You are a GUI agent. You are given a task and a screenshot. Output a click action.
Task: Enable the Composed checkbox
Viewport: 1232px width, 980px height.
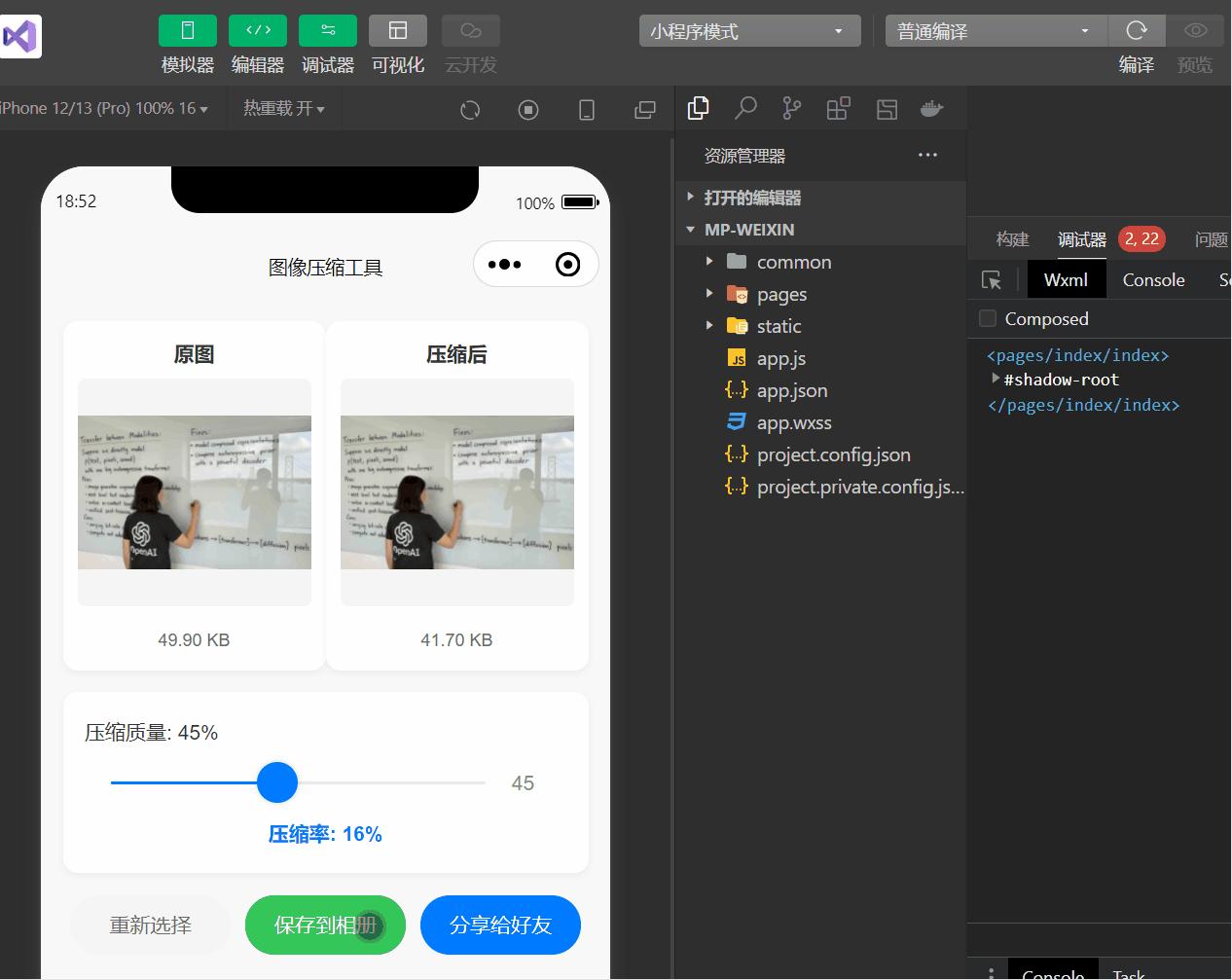988,318
